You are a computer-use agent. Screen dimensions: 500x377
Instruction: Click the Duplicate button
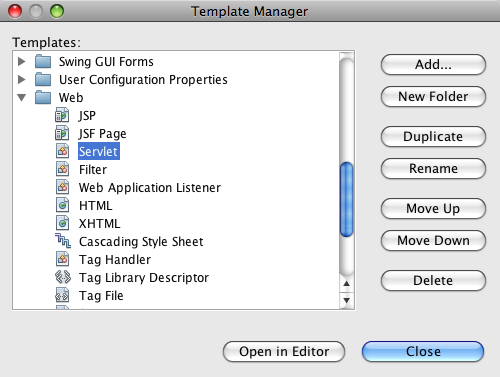point(433,137)
